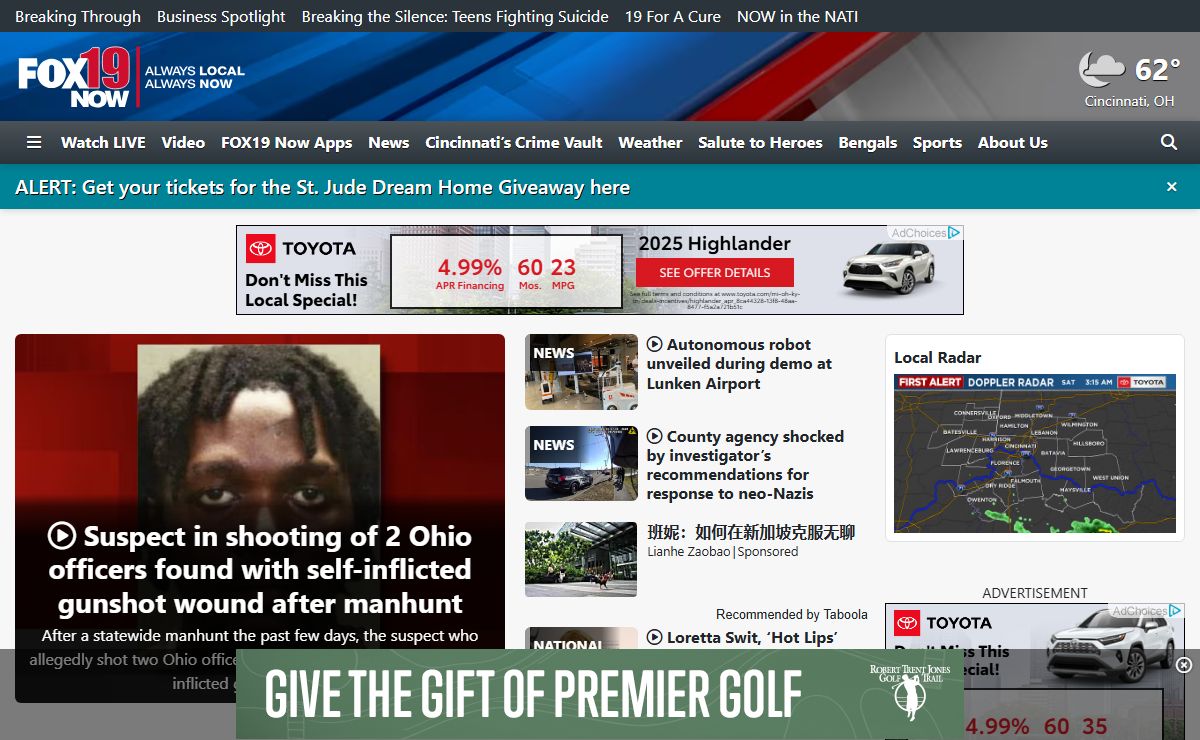Screen dimensions: 1200x740
Task: Open the Video menu item
Action: point(183,142)
